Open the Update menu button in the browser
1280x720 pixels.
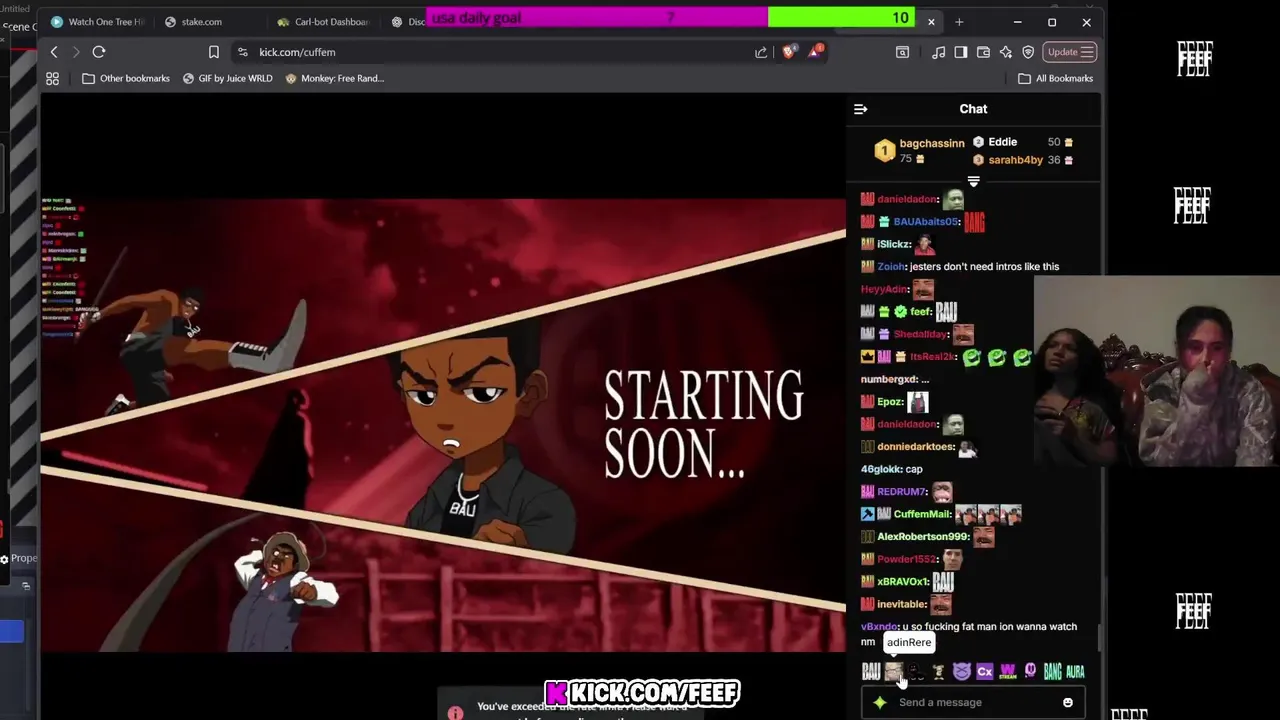1070,52
